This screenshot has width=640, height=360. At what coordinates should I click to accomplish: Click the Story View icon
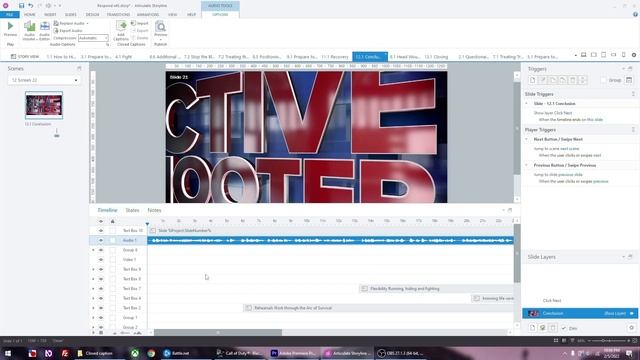click(x=13, y=56)
